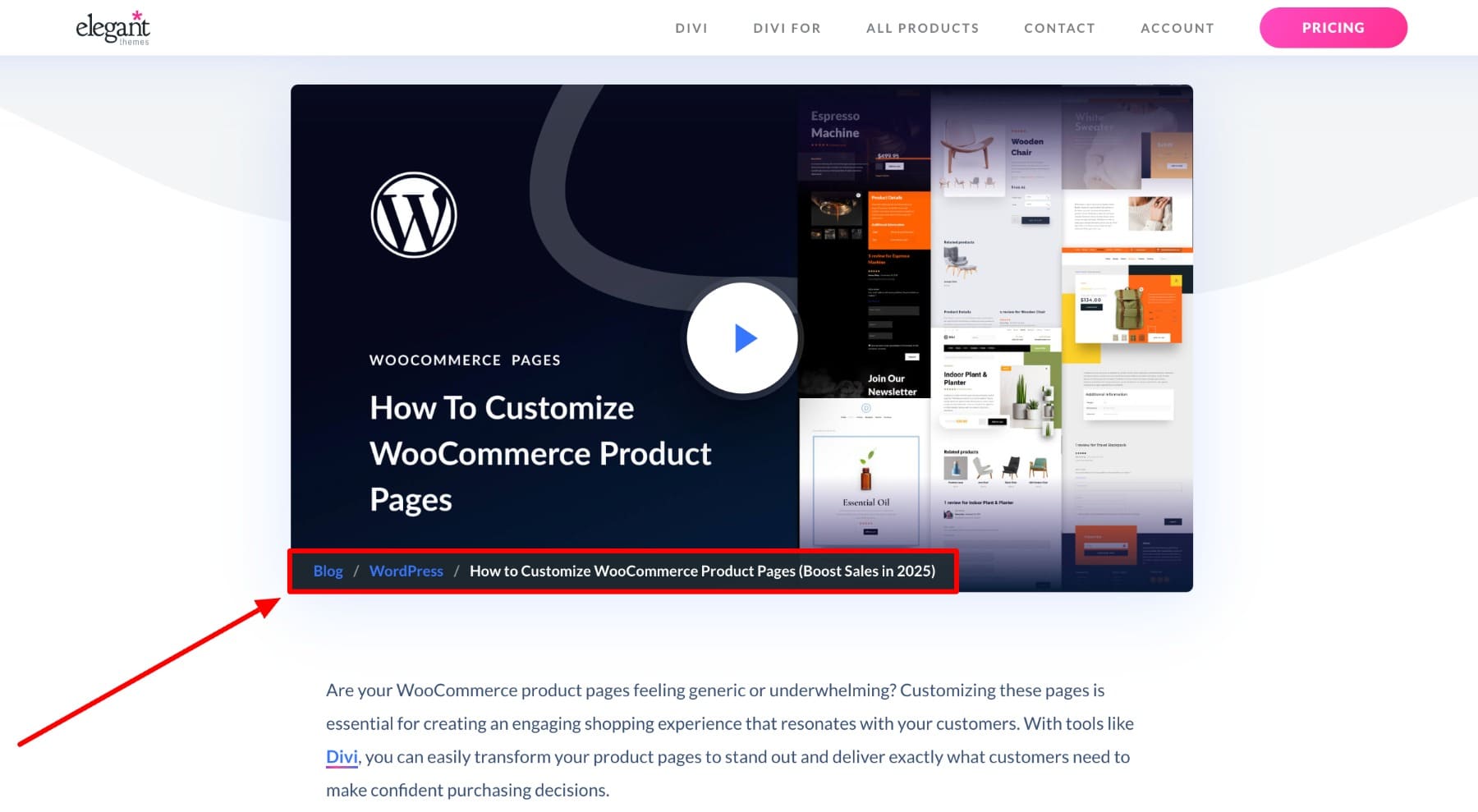
Task: Open the DIVI menu item
Action: click(691, 28)
